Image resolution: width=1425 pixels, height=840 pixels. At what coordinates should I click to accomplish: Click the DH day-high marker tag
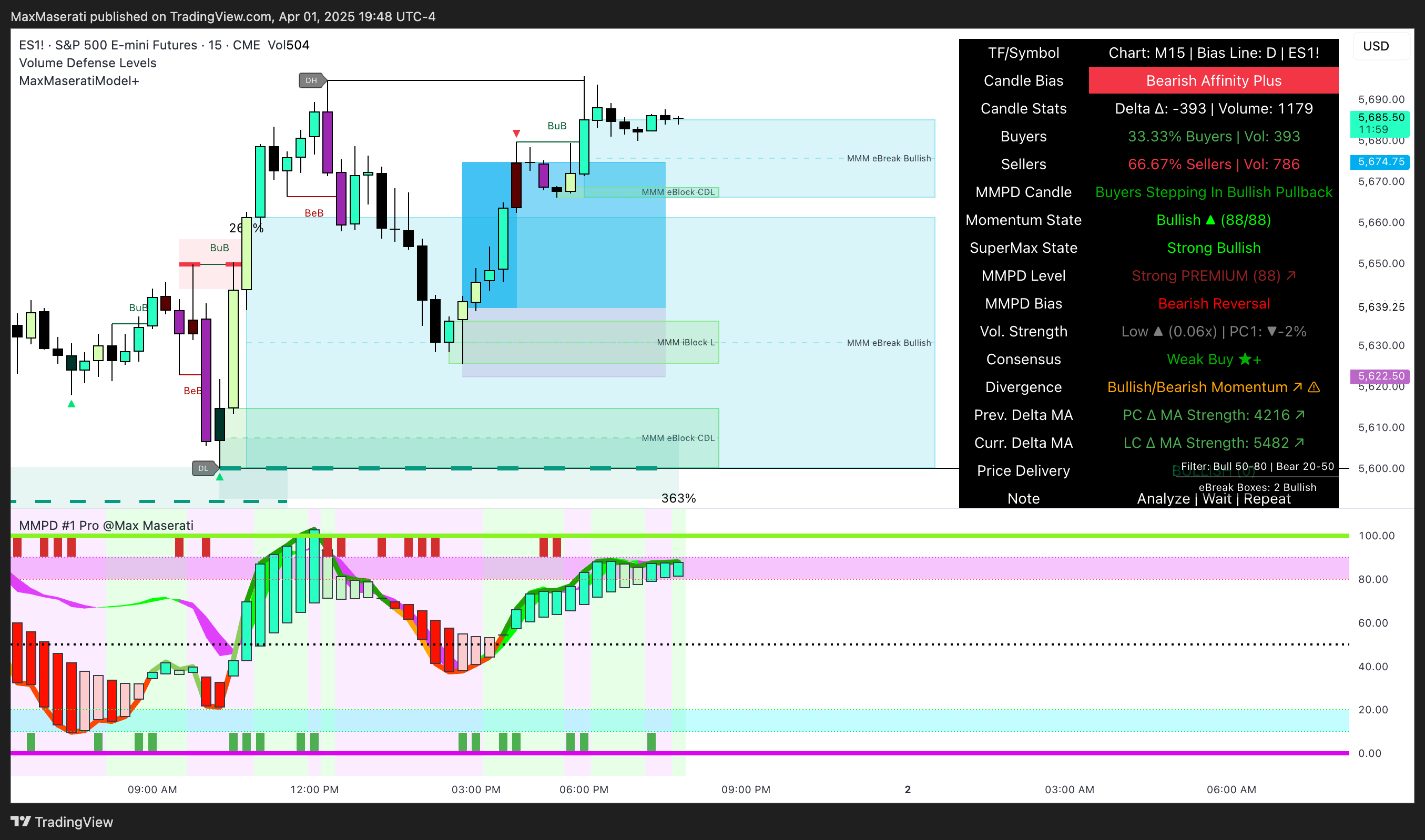(312, 80)
